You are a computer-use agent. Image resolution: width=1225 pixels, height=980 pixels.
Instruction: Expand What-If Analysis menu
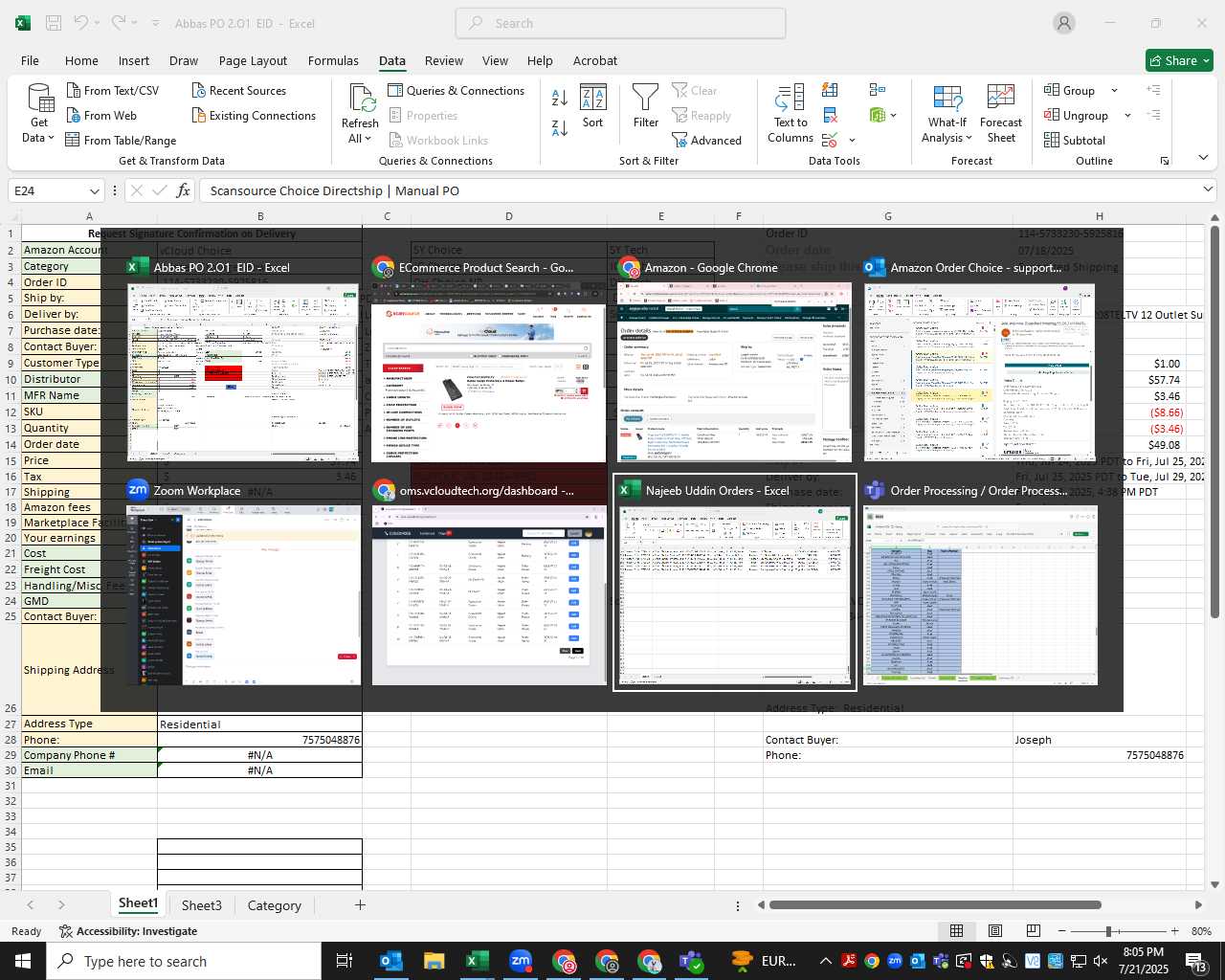coord(947,130)
